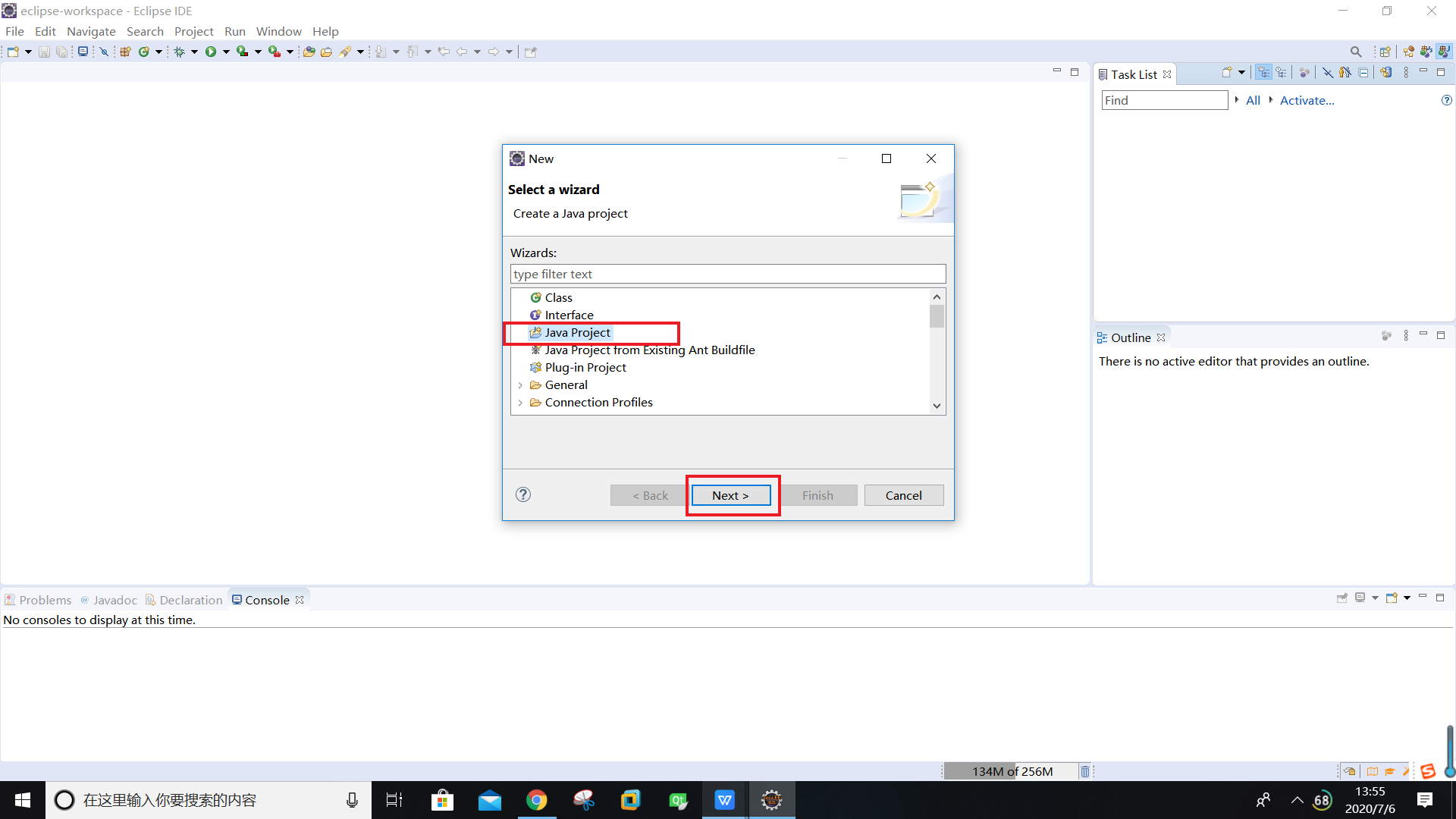Click the Java Project wizard icon

536,332
